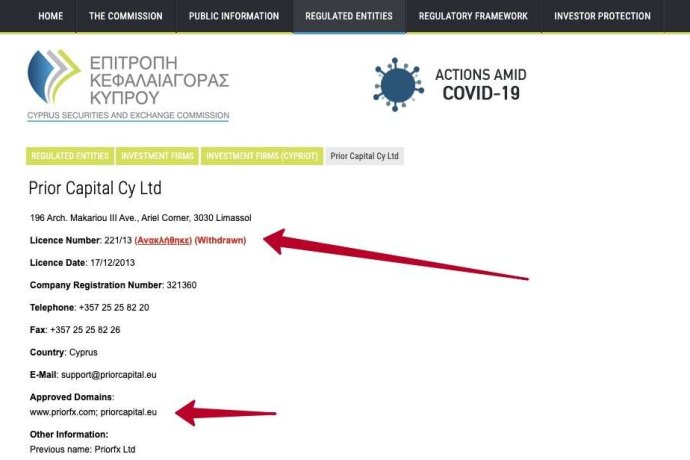Image resolution: width=690 pixels, height=460 pixels.
Task: Click fax number +357 25 25 82 26
Action: point(85,330)
